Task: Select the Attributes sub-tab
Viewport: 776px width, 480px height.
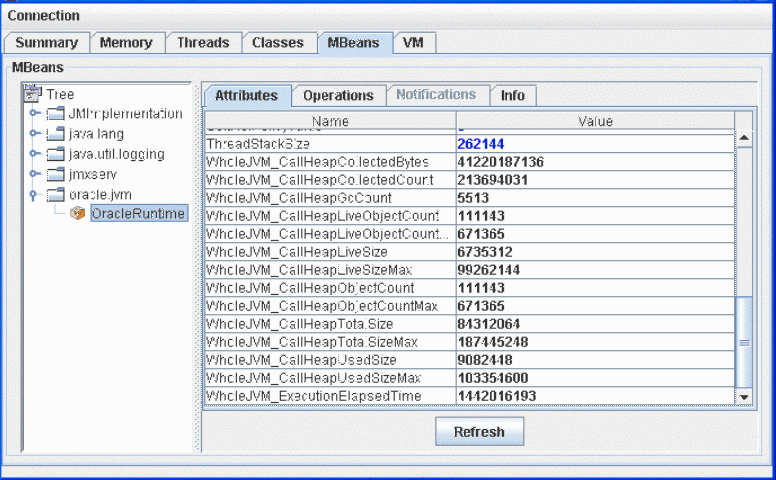Action: 246,96
